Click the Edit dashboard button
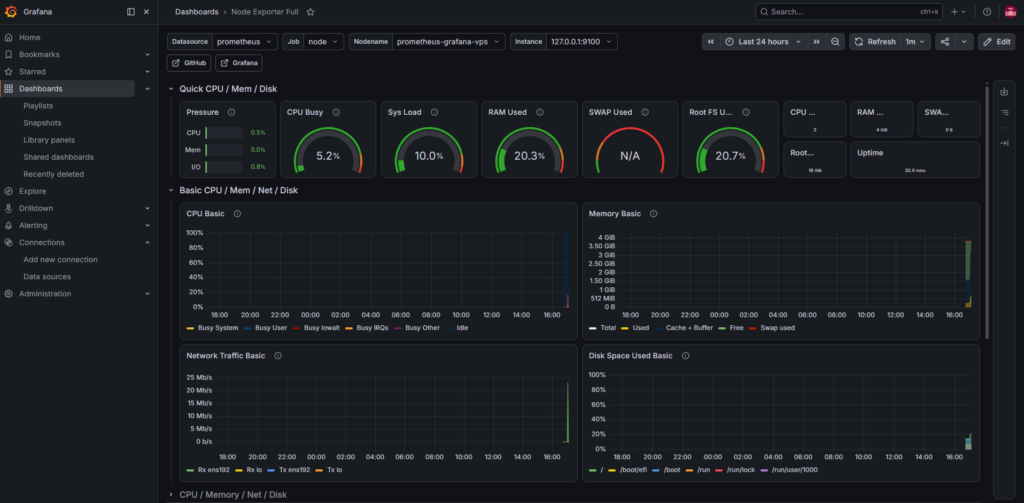Image resolution: width=1024 pixels, height=503 pixels. pyautogui.click(x=997, y=42)
